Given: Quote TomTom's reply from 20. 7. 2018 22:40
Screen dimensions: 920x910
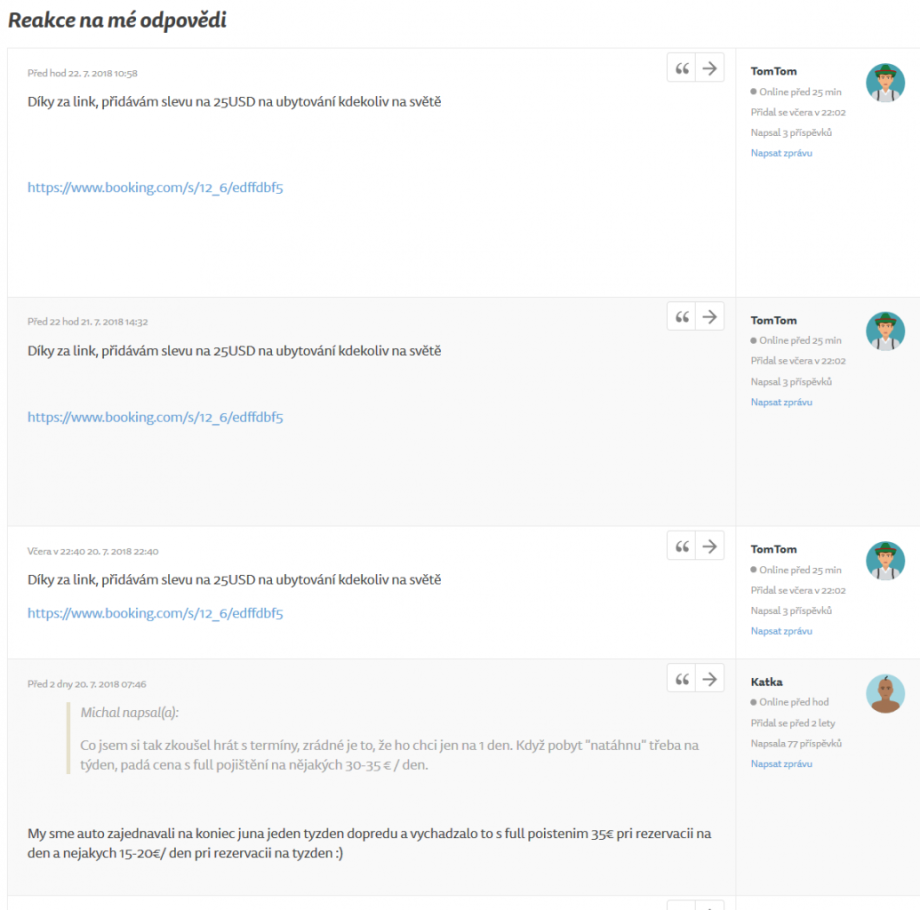Looking at the screenshot, I should pos(682,546).
